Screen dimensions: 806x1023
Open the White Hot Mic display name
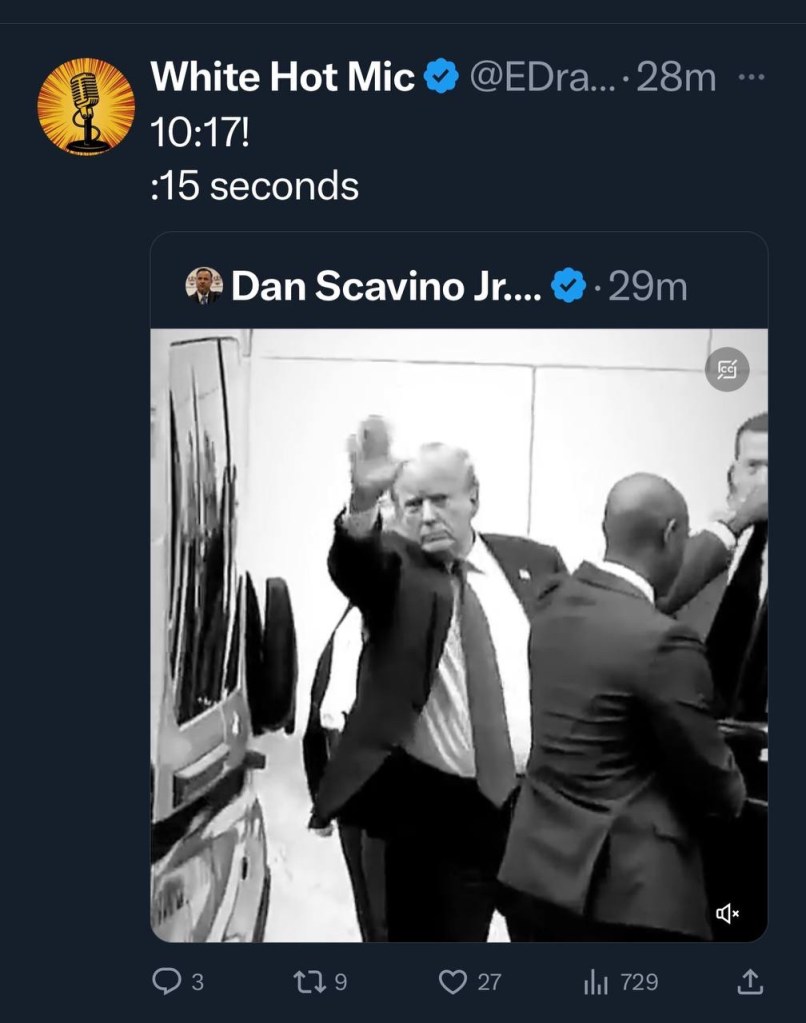[x=283, y=76]
